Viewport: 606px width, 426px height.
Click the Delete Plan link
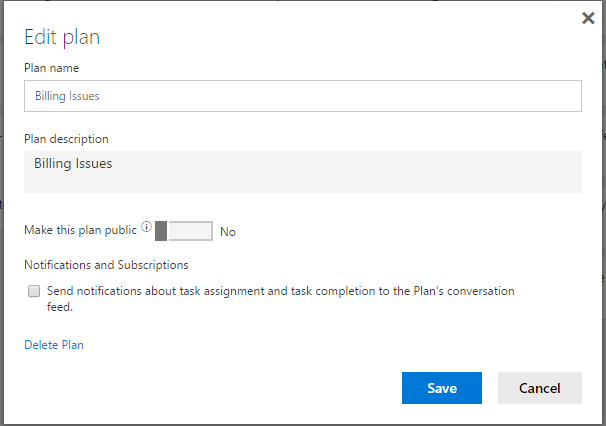(x=54, y=345)
